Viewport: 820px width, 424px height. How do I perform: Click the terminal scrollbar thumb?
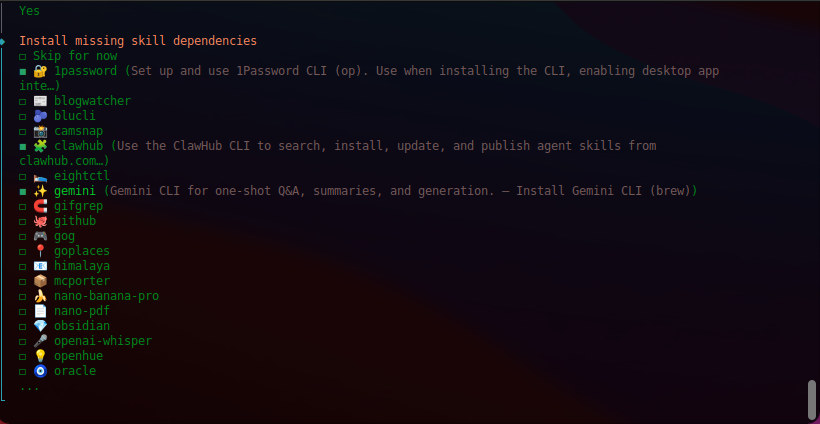[x=812, y=400]
